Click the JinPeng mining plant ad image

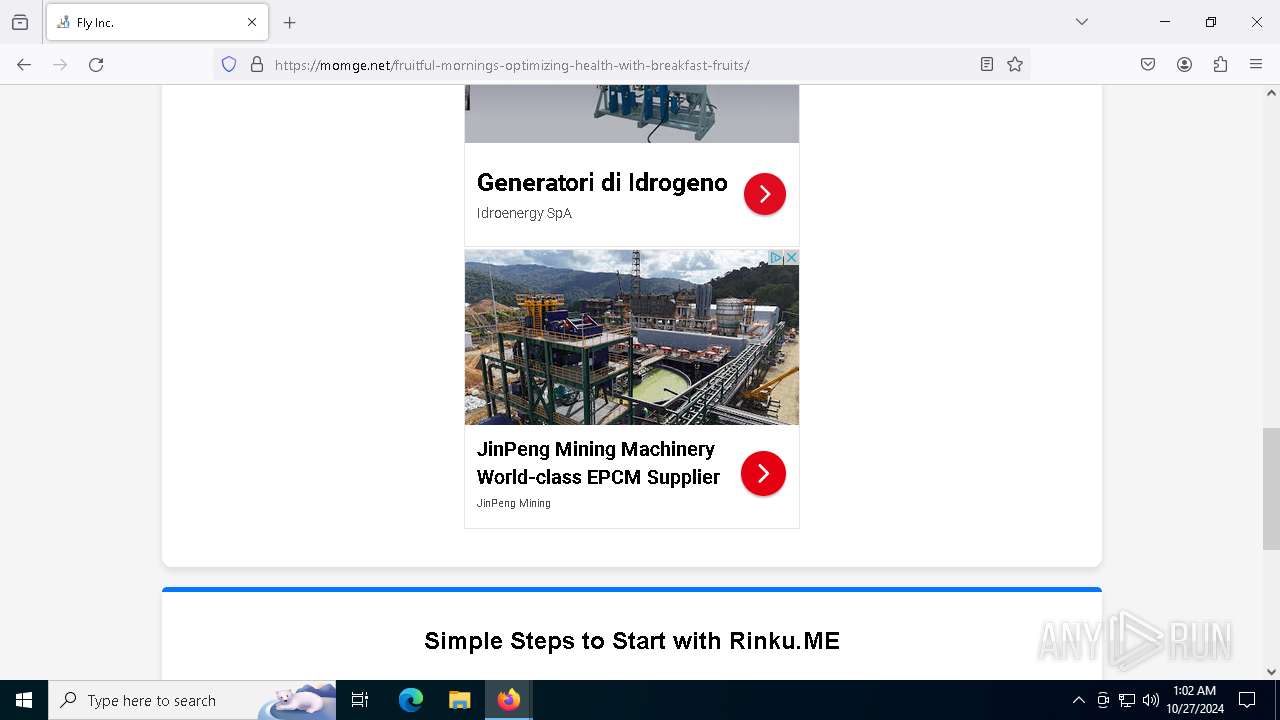click(x=632, y=337)
